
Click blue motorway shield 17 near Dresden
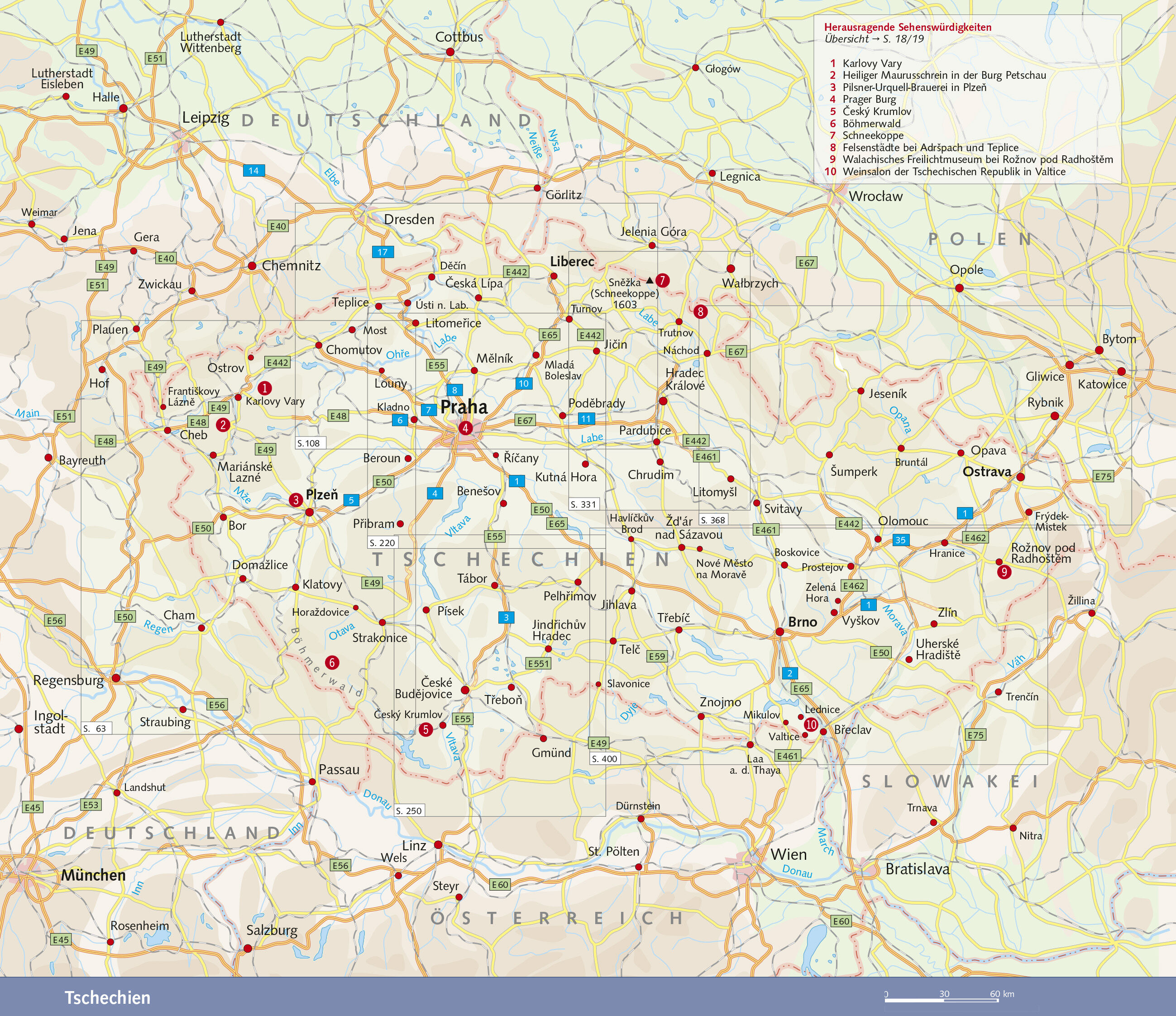(382, 252)
